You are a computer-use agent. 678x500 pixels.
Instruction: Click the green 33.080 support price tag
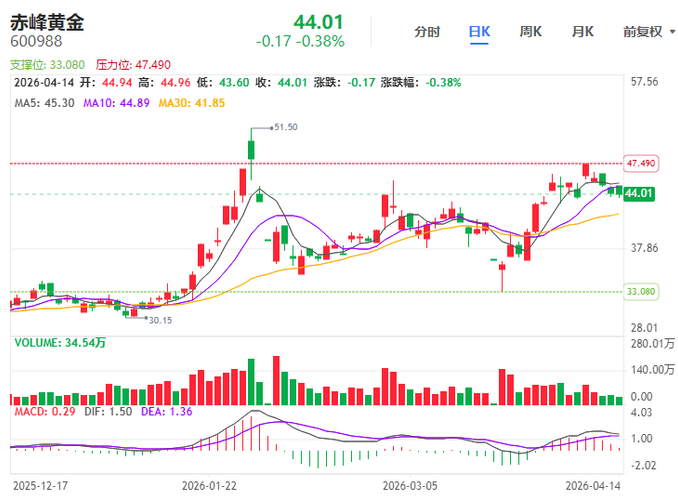(641, 292)
